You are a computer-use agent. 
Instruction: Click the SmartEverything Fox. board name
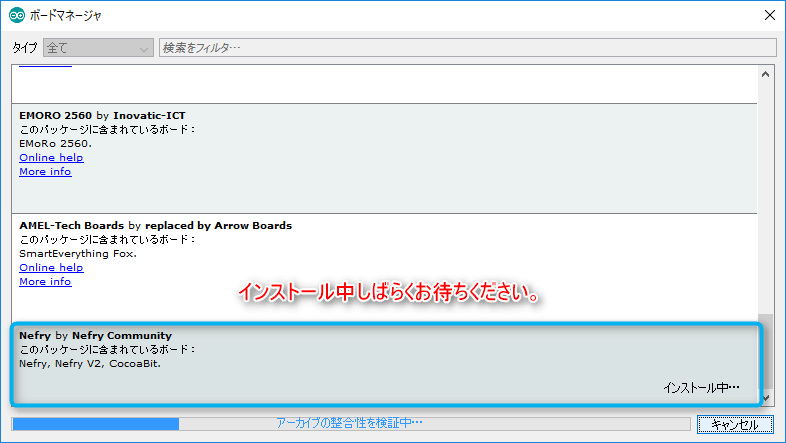(78, 254)
